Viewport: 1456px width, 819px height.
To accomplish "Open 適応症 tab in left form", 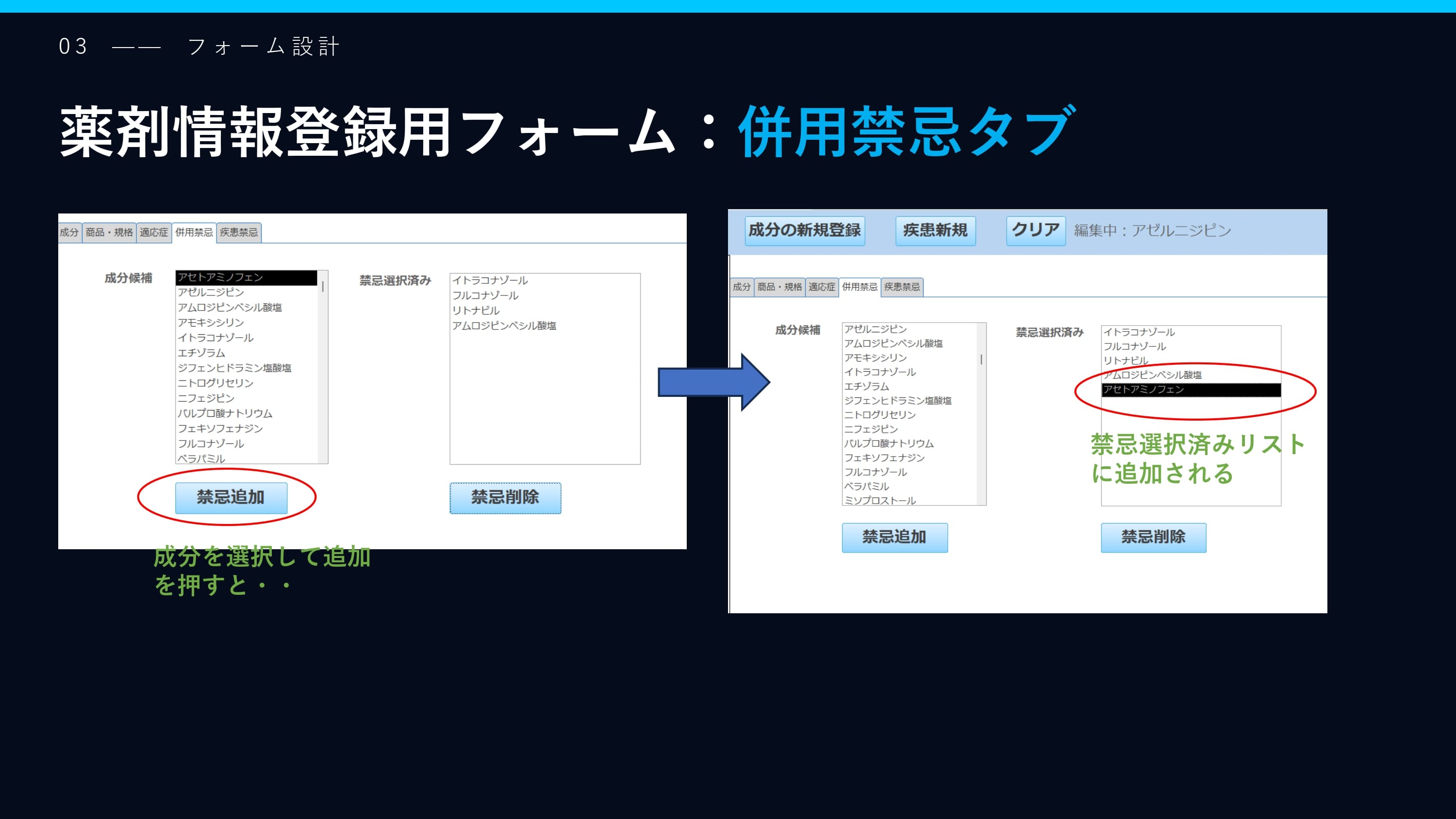I will [154, 232].
